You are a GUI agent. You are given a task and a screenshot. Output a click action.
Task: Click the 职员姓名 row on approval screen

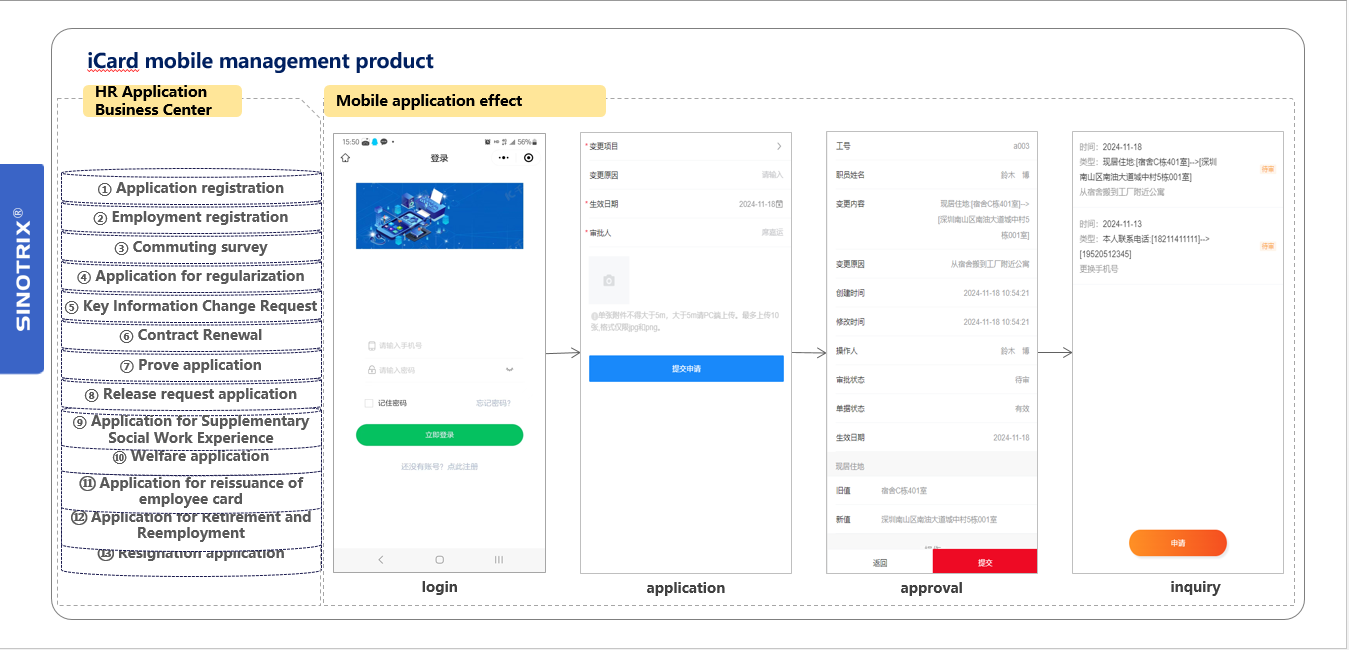[x=932, y=175]
